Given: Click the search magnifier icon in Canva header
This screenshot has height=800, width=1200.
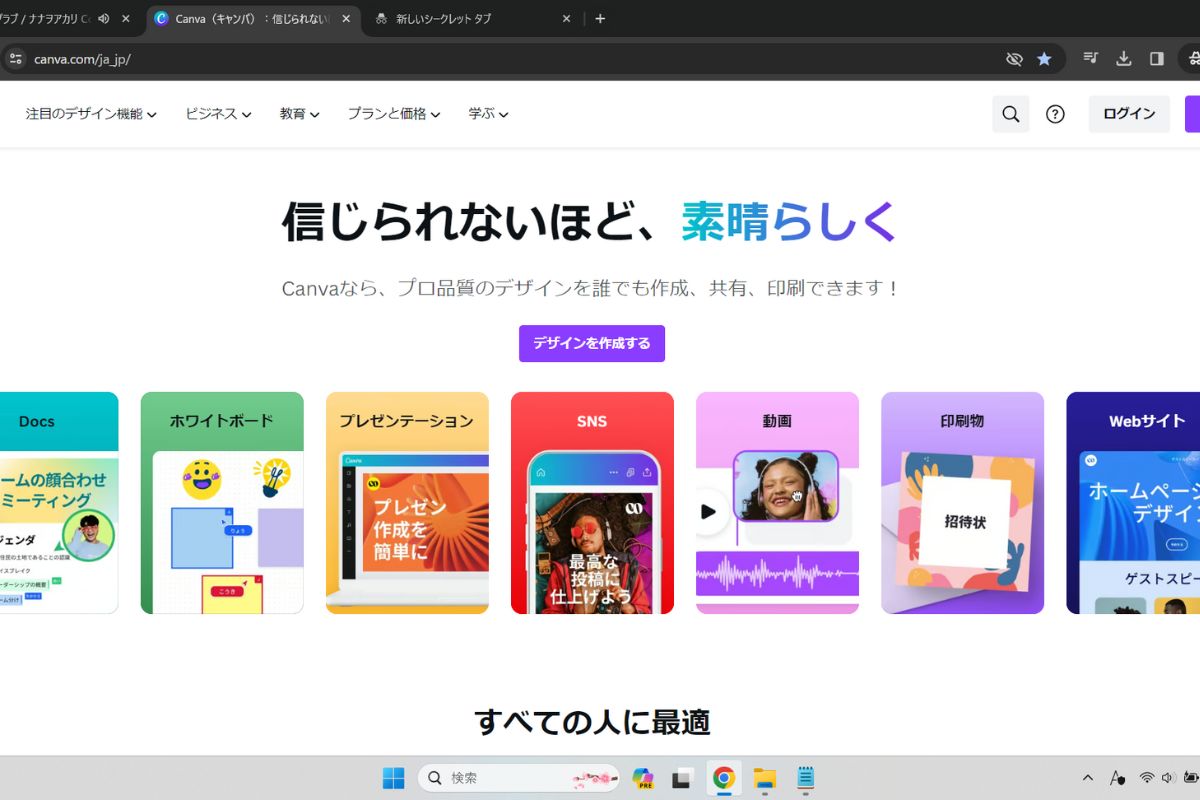Looking at the screenshot, I should 1010,114.
